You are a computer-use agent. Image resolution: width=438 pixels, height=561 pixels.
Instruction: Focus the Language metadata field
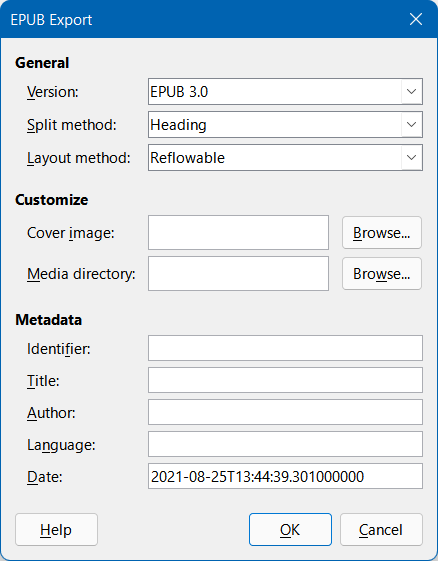[285, 444]
